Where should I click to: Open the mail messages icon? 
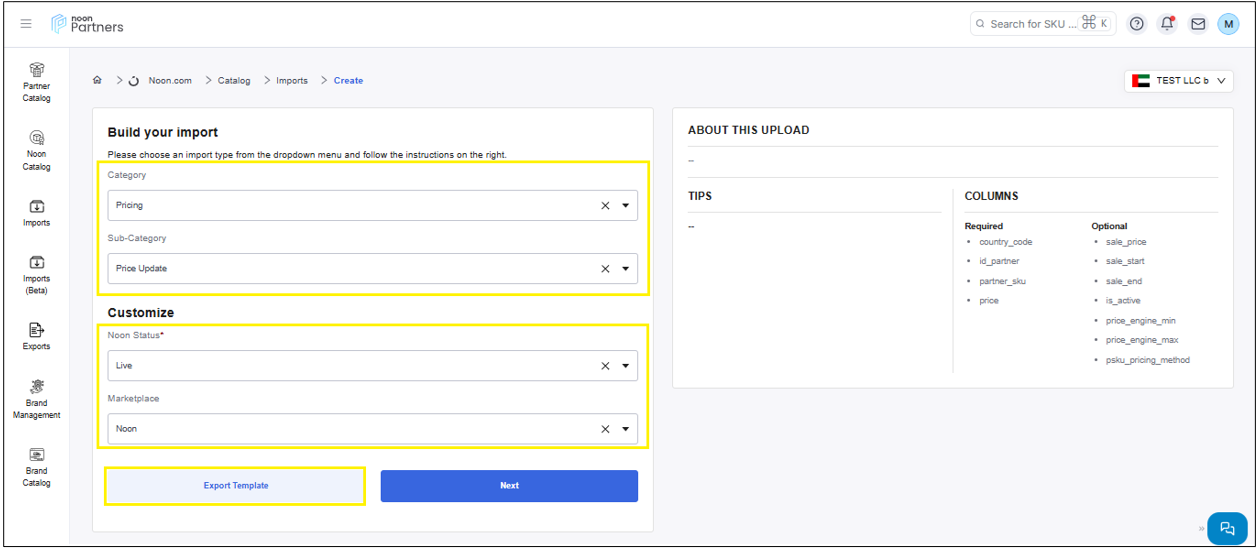coord(1198,24)
